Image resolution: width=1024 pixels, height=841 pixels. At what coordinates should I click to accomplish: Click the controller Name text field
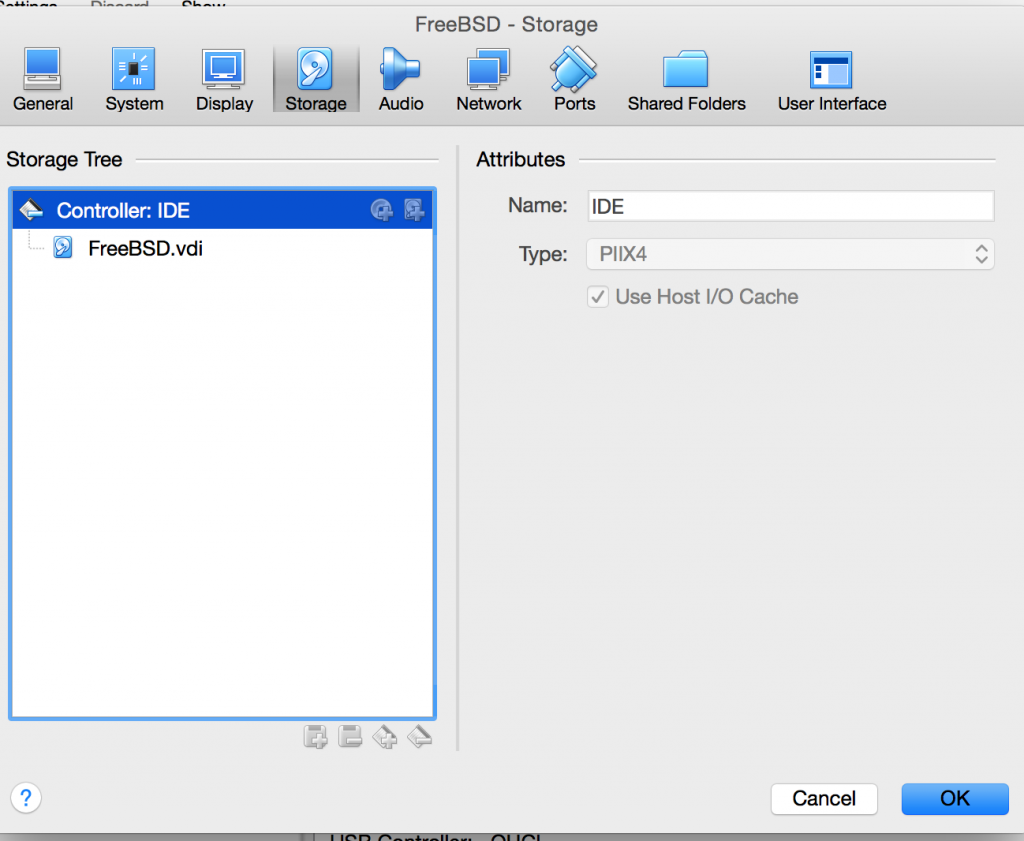point(790,206)
